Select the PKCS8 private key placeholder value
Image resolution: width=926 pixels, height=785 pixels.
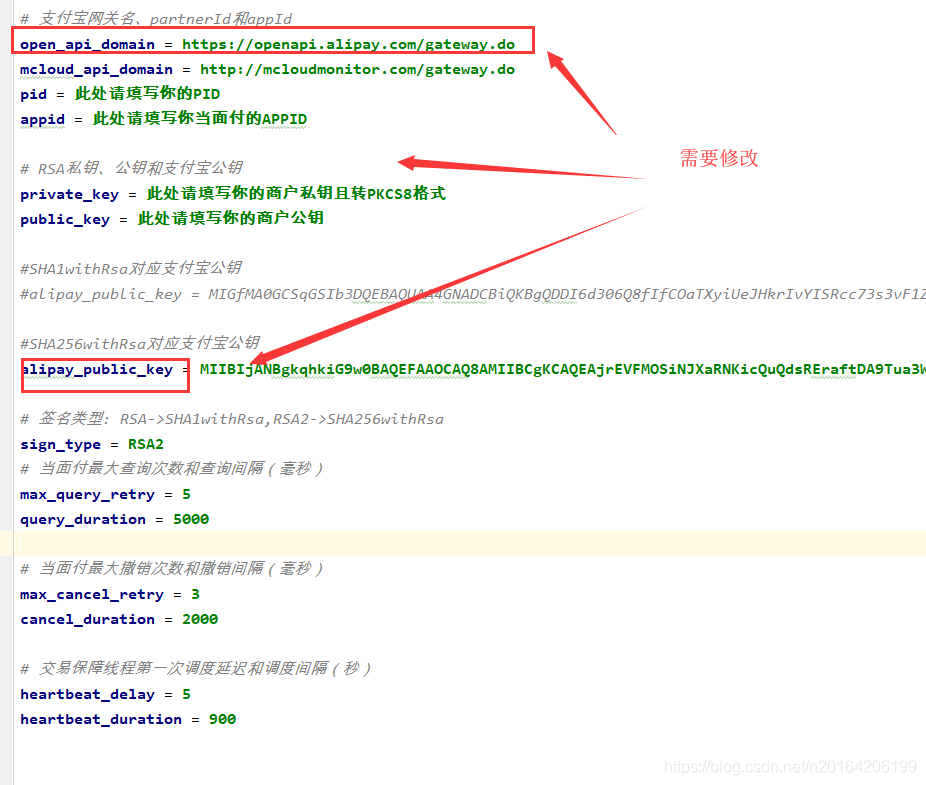point(296,194)
